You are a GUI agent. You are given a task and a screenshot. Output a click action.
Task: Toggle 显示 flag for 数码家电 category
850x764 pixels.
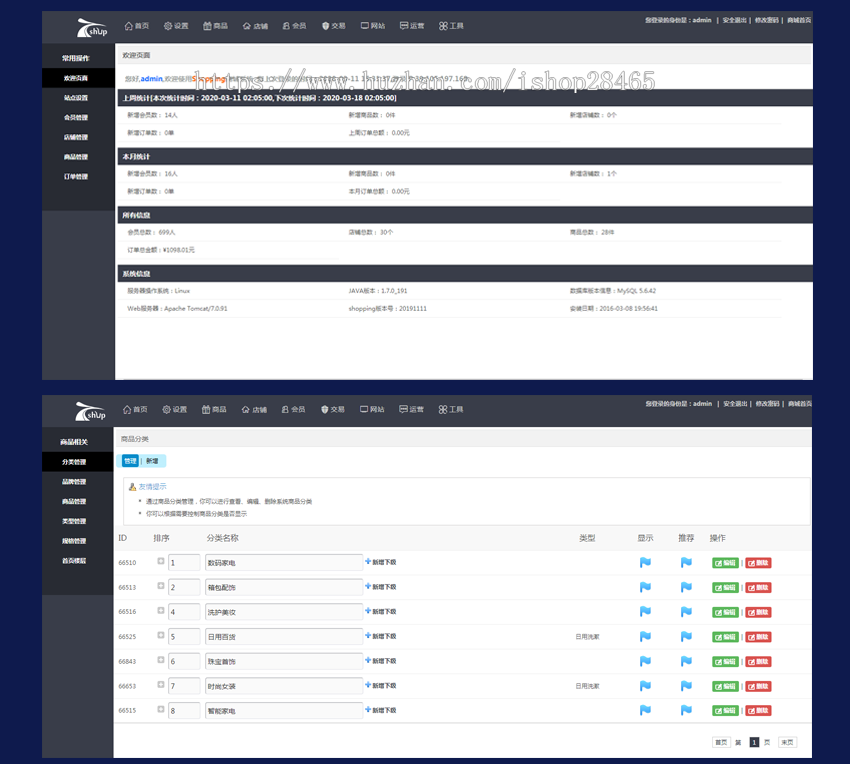click(645, 562)
